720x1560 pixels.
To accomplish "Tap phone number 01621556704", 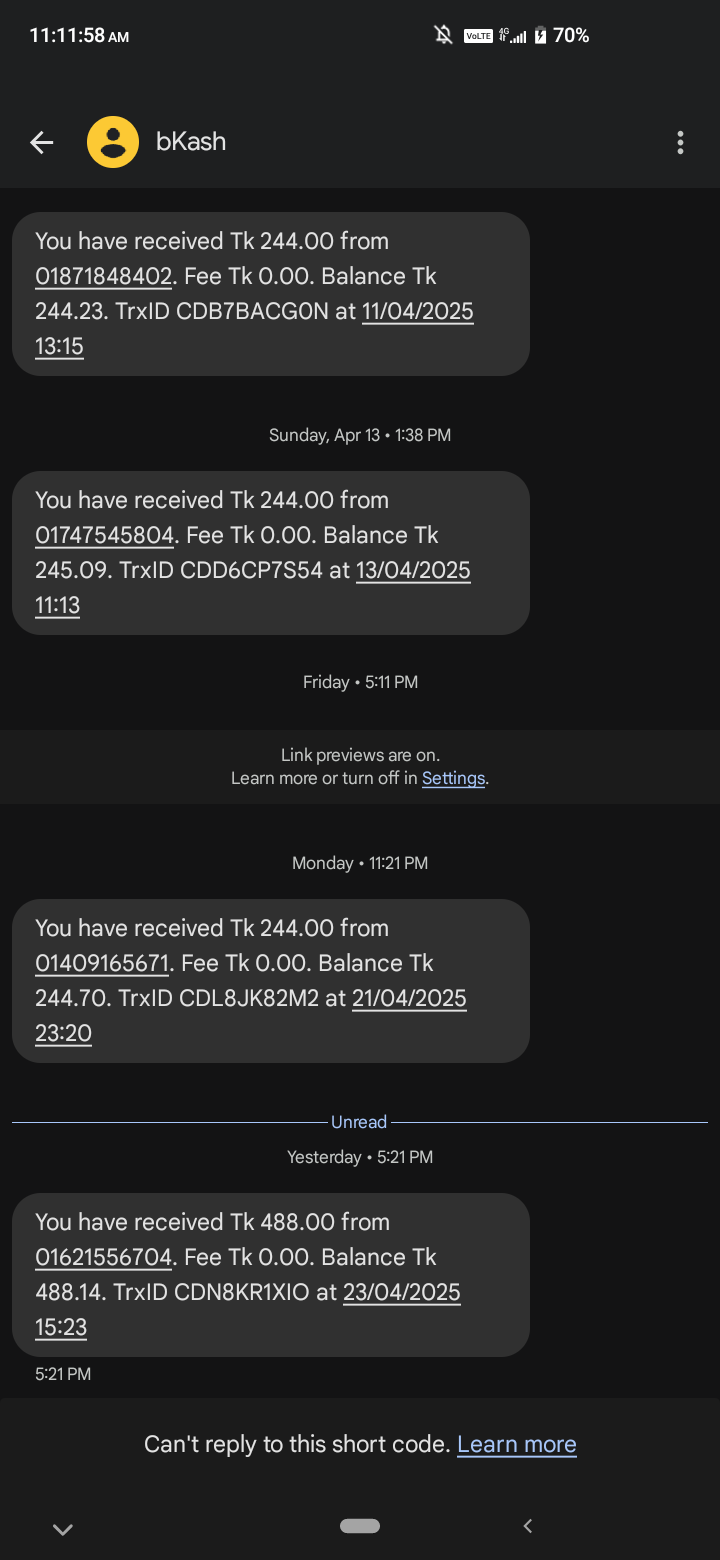I will pyautogui.click(x=104, y=1257).
